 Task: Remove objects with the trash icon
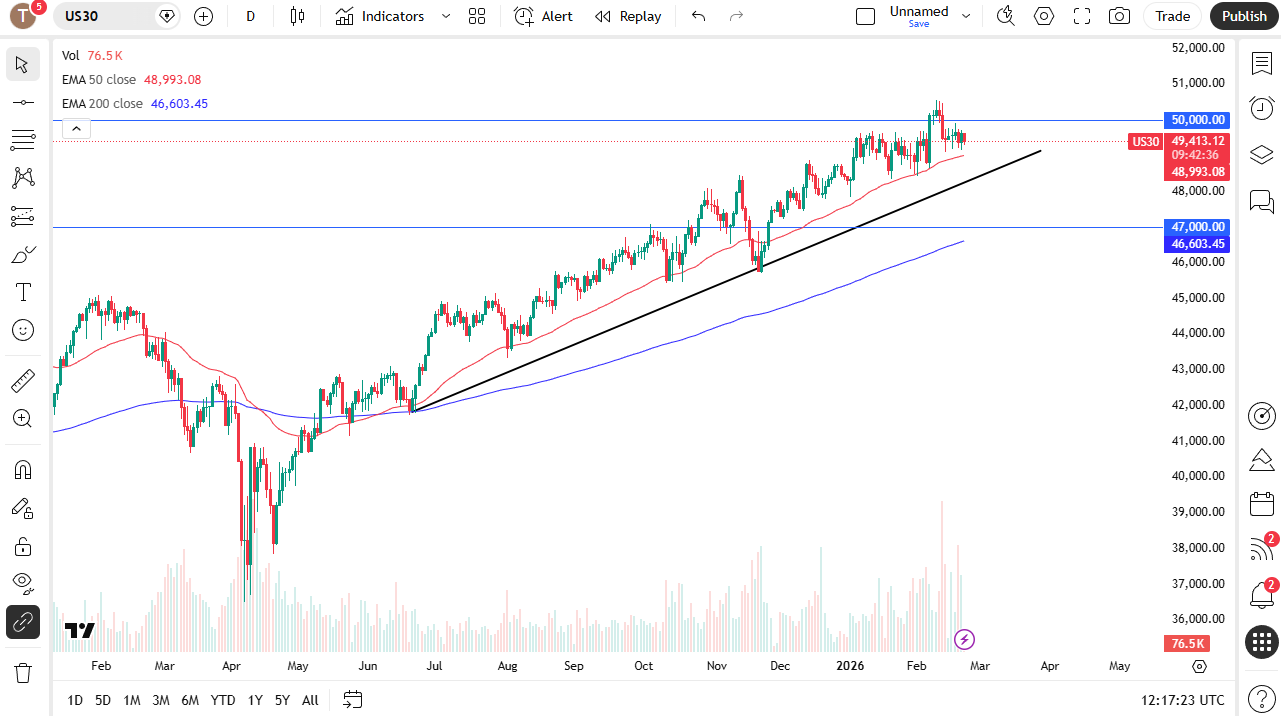pyautogui.click(x=22, y=672)
